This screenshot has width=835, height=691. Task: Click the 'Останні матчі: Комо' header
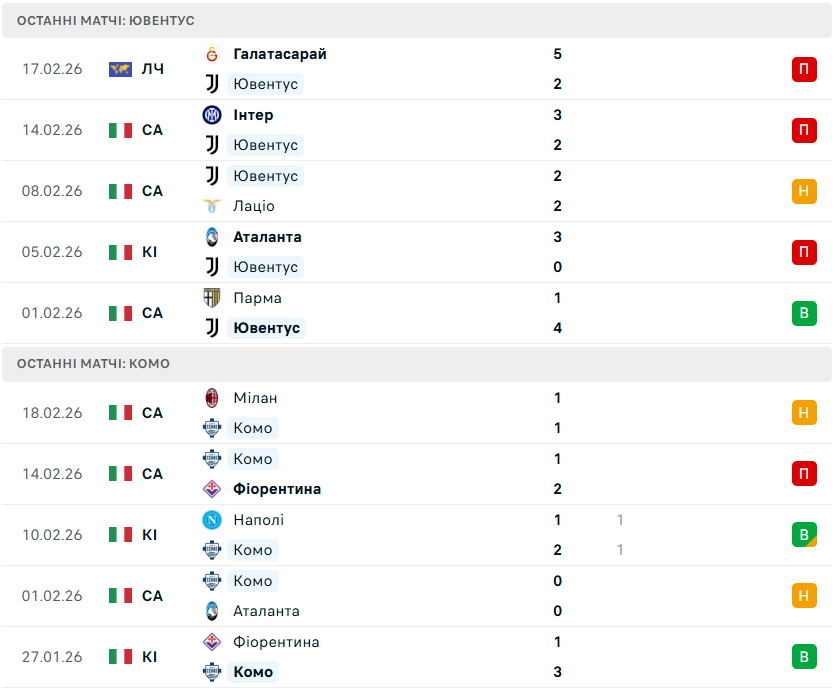click(x=93, y=364)
